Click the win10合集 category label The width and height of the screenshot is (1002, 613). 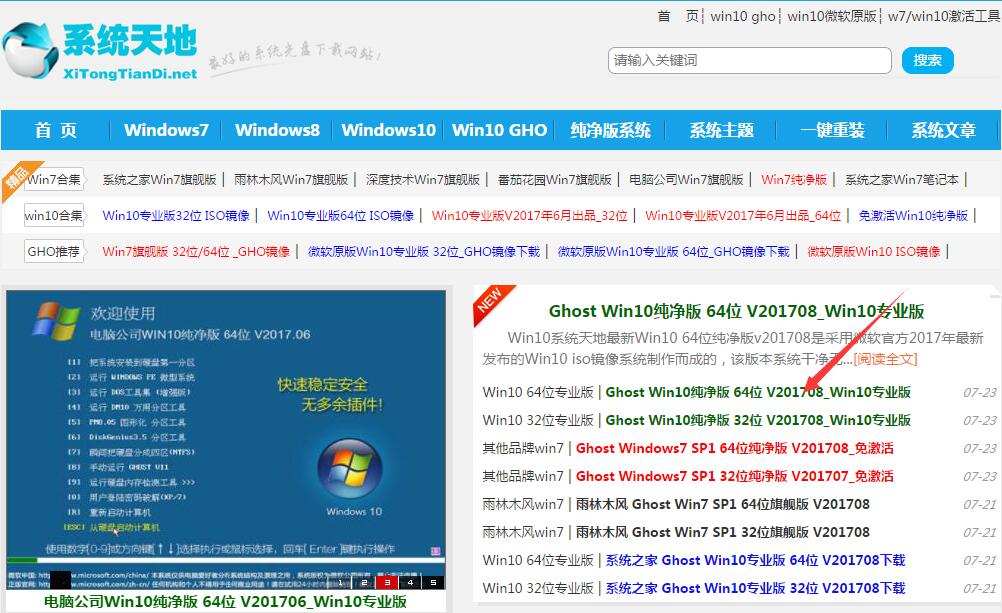(54, 215)
